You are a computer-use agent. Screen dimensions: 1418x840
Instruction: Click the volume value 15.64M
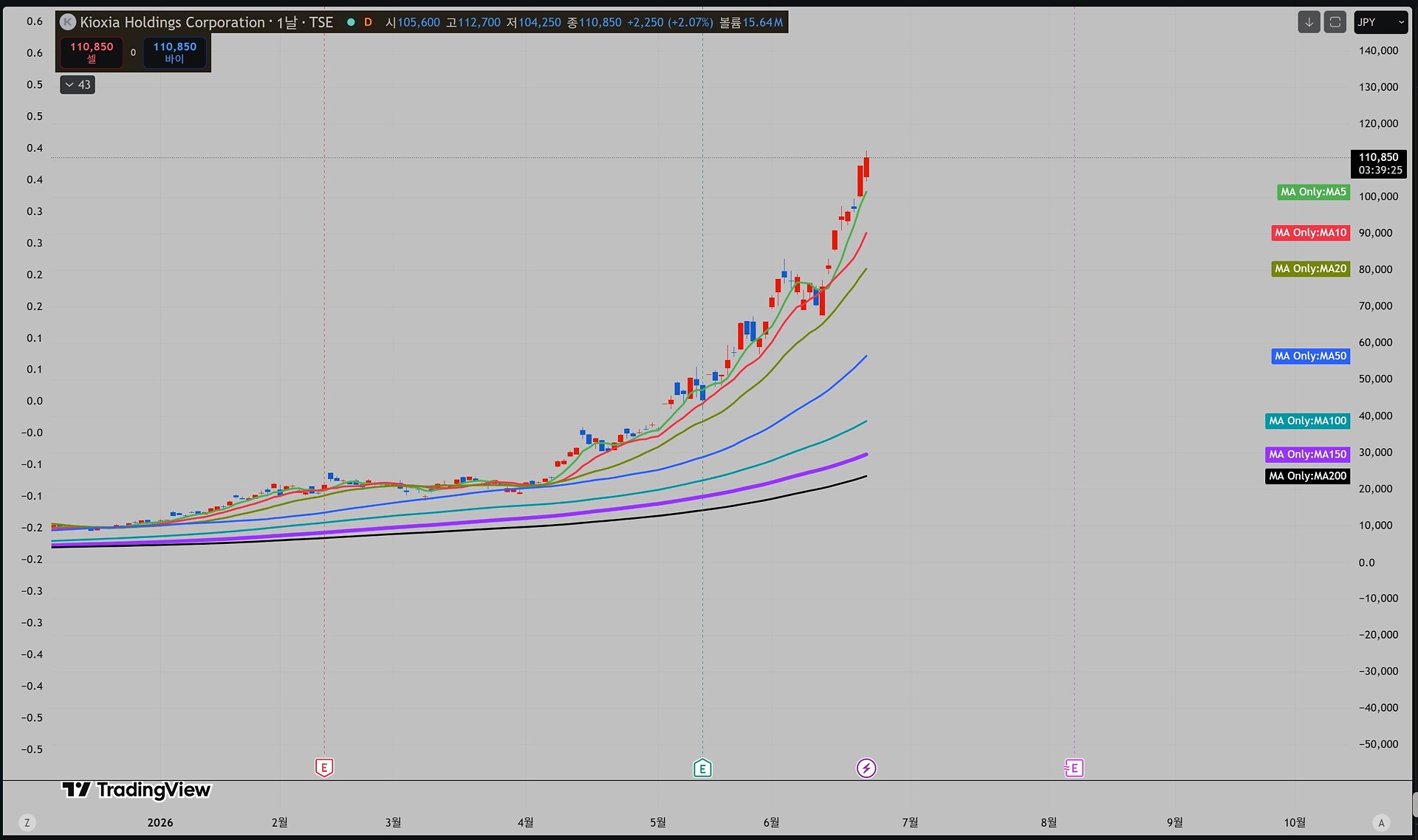pos(763,22)
